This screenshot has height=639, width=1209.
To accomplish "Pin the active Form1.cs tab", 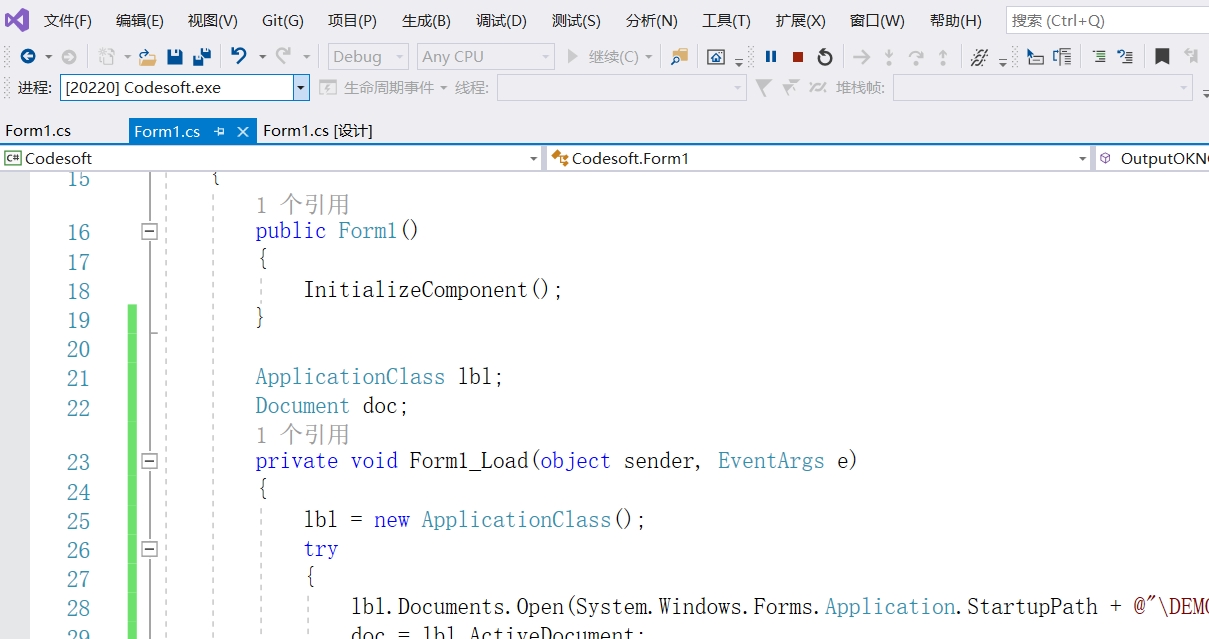I will pos(220,131).
